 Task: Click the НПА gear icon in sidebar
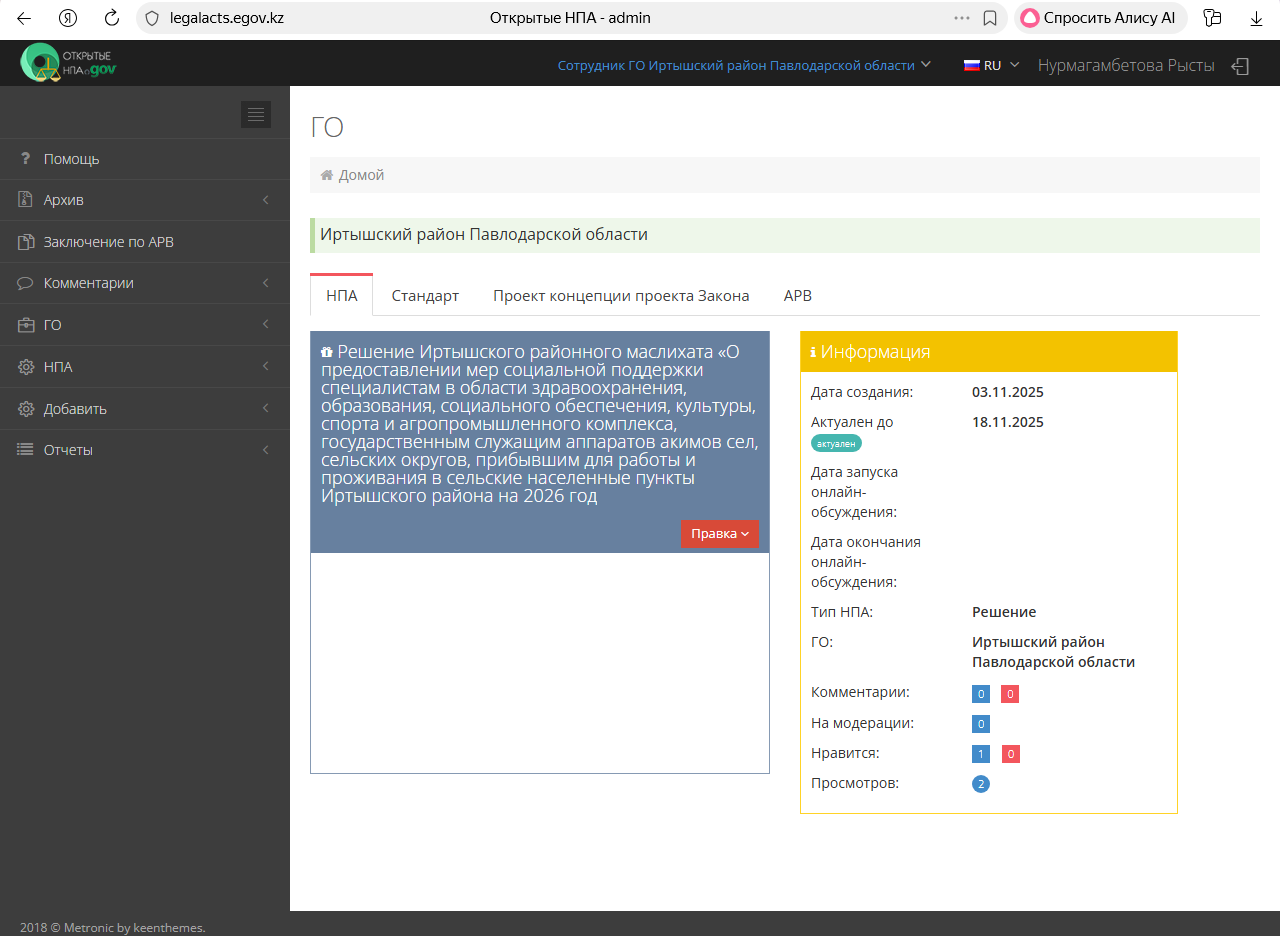(22, 366)
